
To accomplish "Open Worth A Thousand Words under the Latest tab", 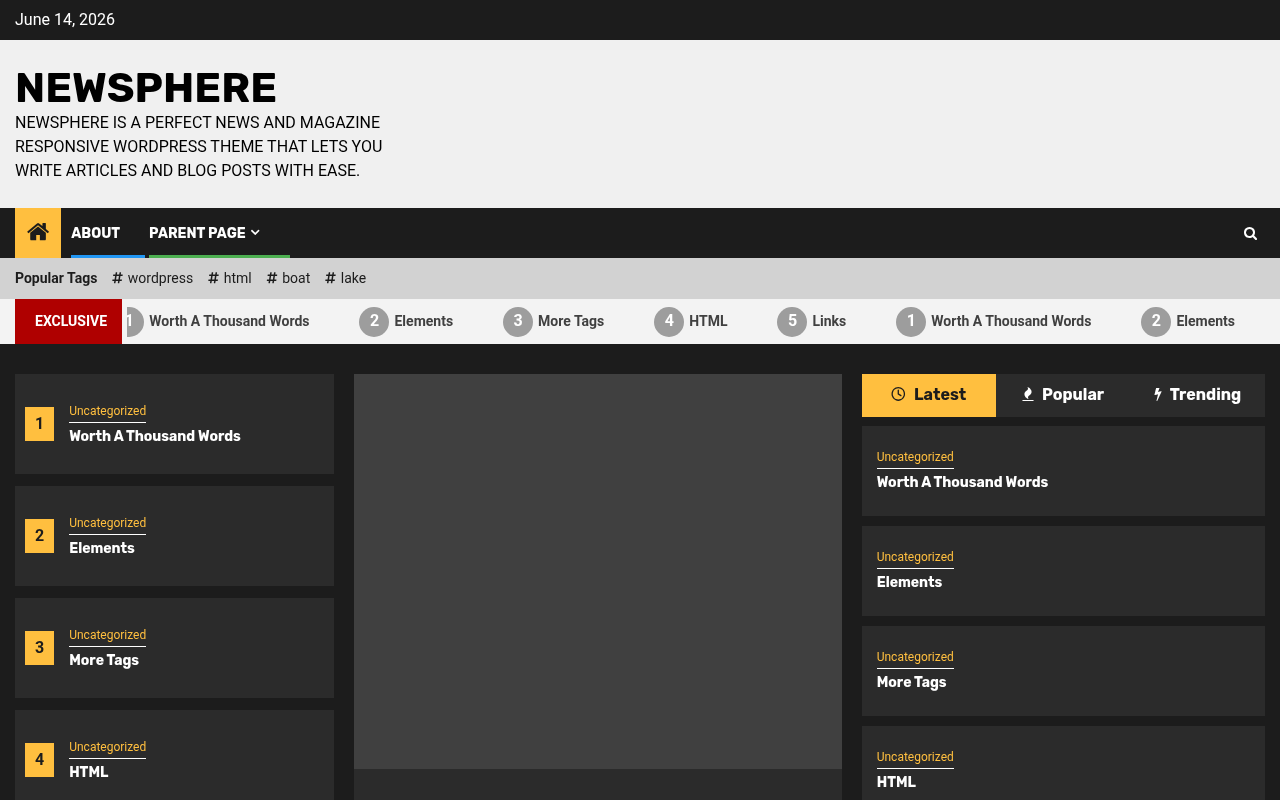I will 963,482.
